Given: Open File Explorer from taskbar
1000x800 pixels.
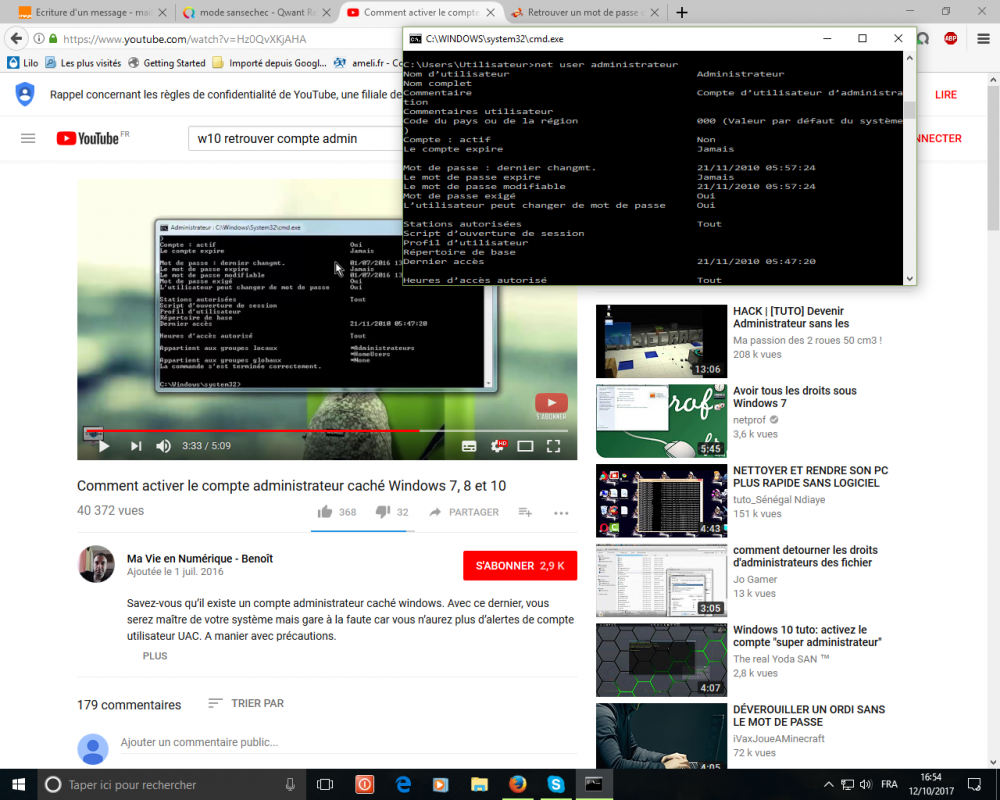Looking at the screenshot, I should tap(480, 784).
